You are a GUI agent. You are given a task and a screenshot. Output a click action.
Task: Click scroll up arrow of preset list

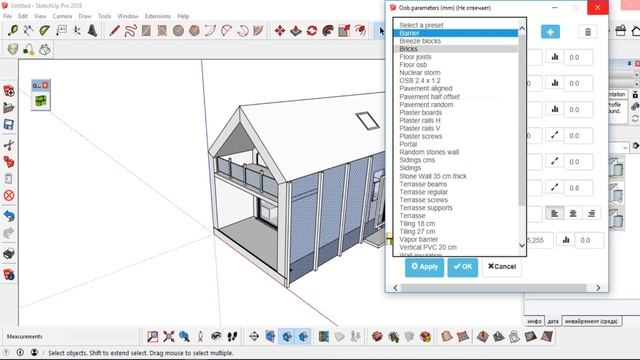click(x=522, y=28)
